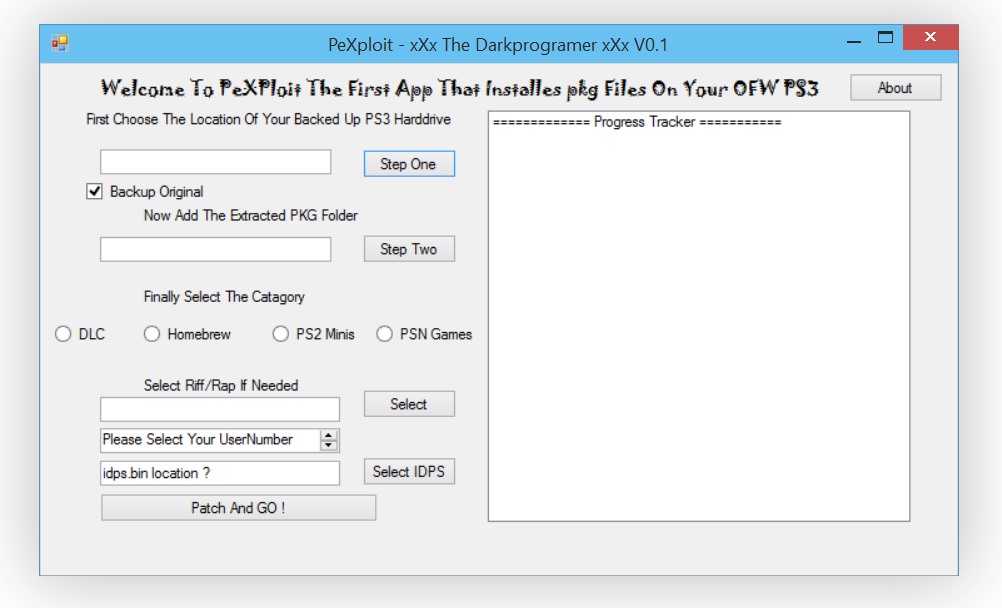
Task: Choose the Homebrew category option
Action: (152, 334)
